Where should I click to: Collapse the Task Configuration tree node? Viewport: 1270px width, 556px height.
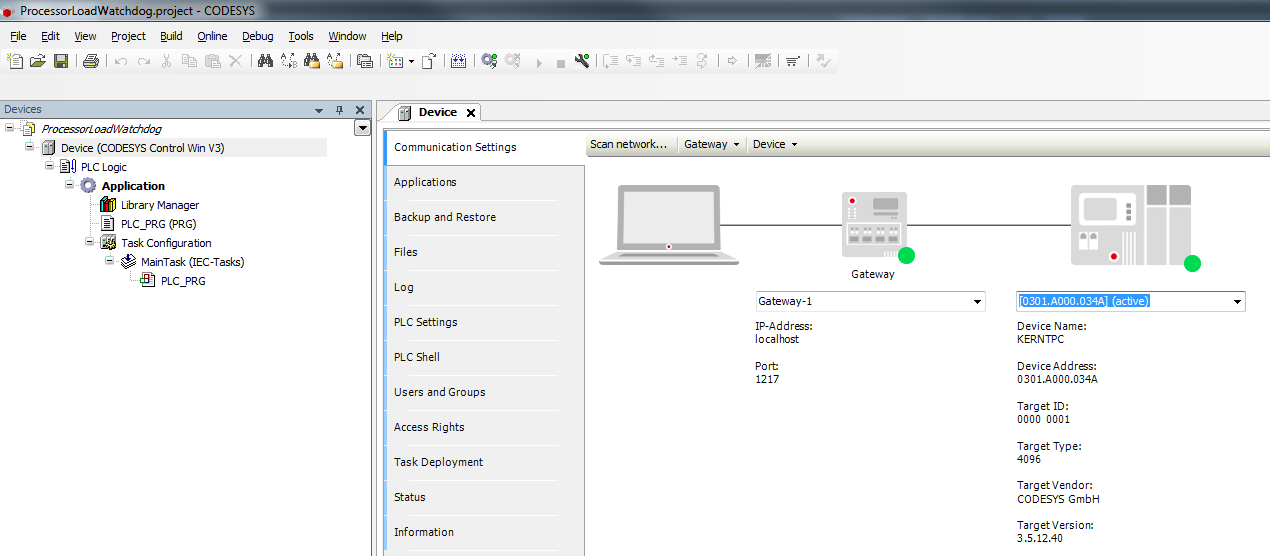pos(90,243)
